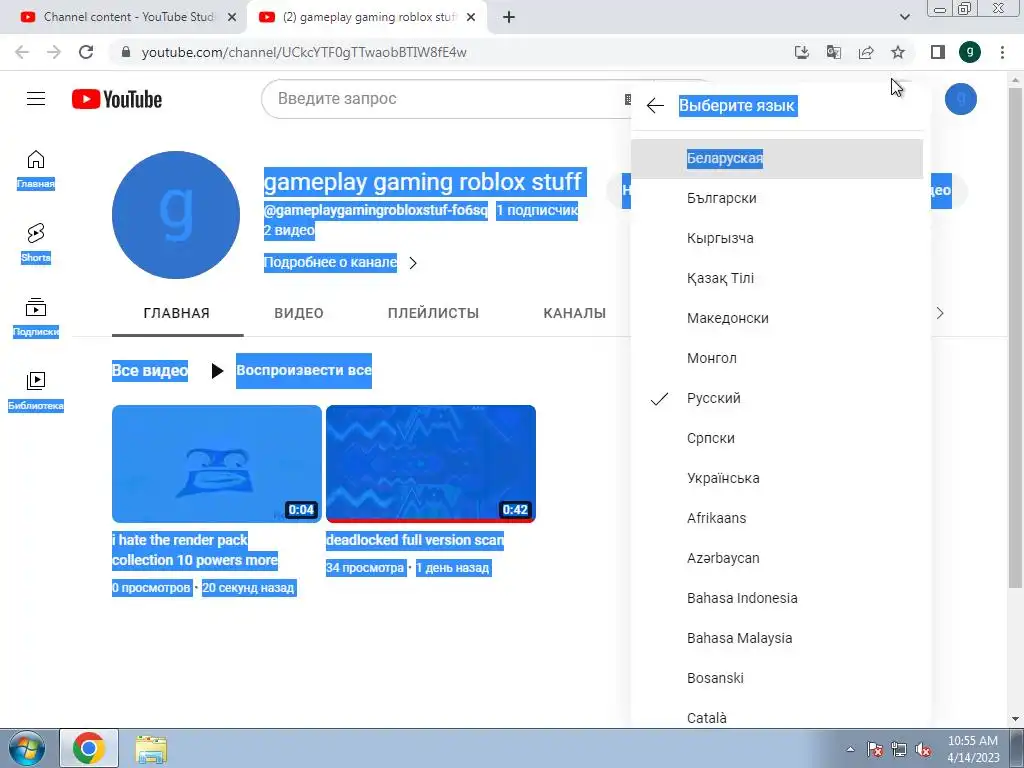Select Български language
Viewport: 1024px width, 768px height.
[x=776, y=199]
